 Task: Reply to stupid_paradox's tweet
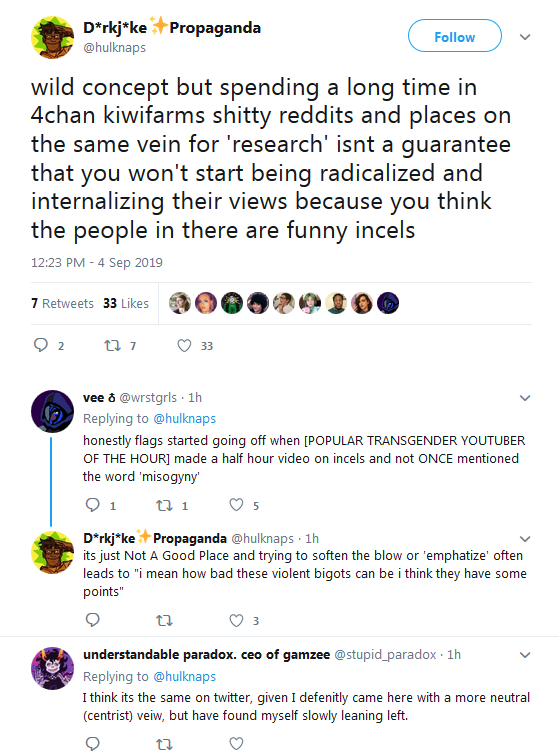[92, 743]
